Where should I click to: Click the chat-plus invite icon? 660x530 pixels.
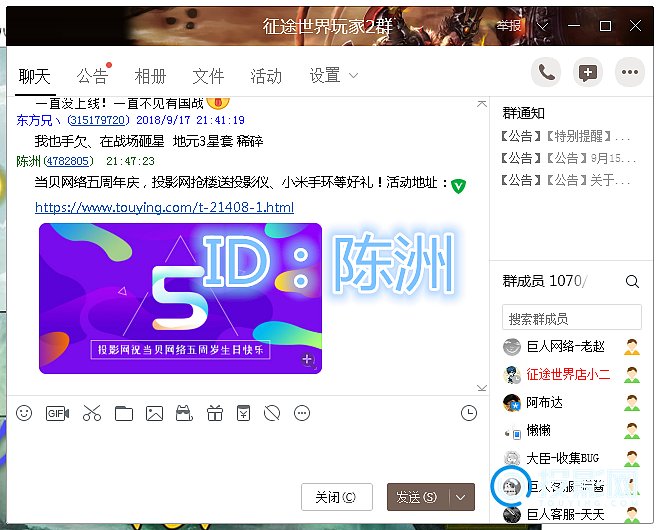(588, 72)
